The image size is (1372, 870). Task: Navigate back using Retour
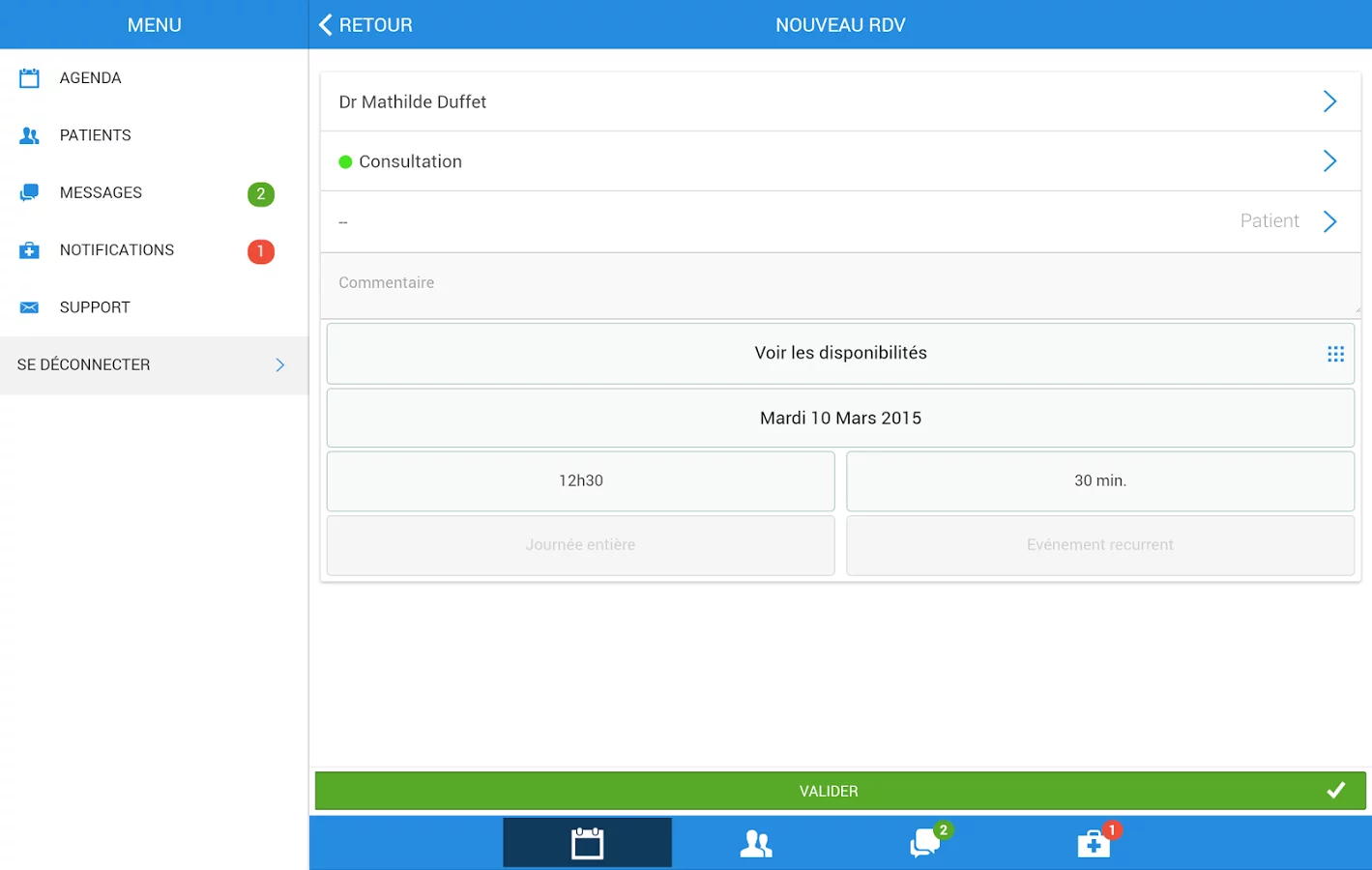(x=365, y=24)
